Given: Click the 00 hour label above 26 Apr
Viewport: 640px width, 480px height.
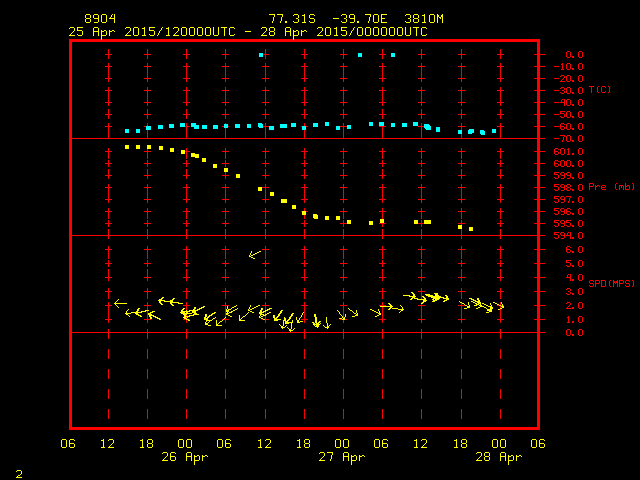Looking at the screenshot, I should tap(185, 444).
